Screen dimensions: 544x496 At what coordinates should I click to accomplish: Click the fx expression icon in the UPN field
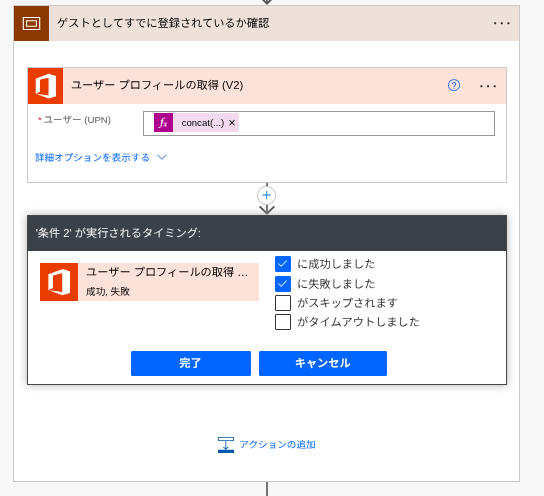(x=163, y=123)
